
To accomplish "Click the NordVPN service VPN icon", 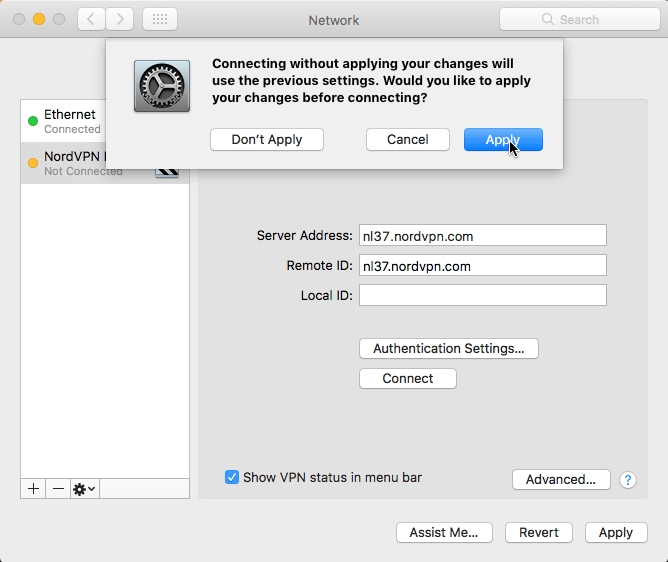I will 167,170.
